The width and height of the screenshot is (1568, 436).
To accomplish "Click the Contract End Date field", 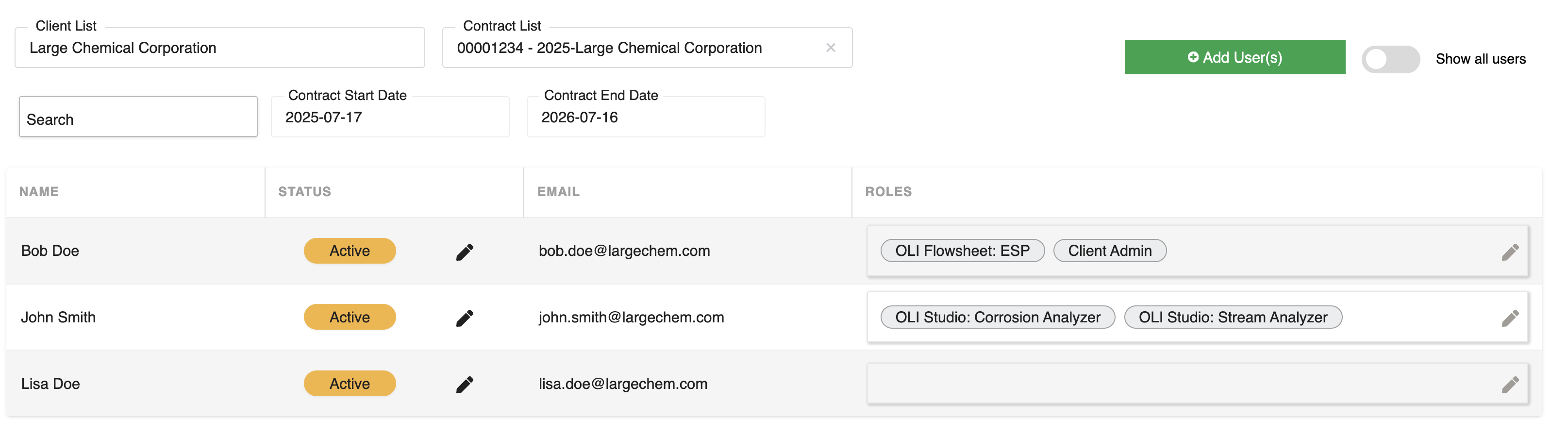I will tap(645, 117).
